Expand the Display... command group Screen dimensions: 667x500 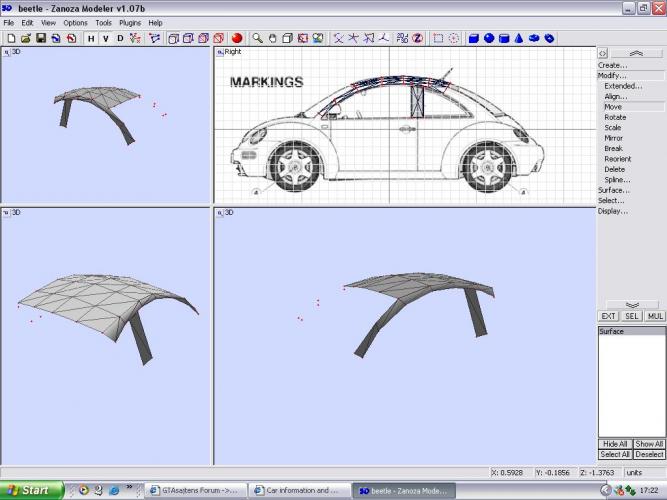pos(613,211)
